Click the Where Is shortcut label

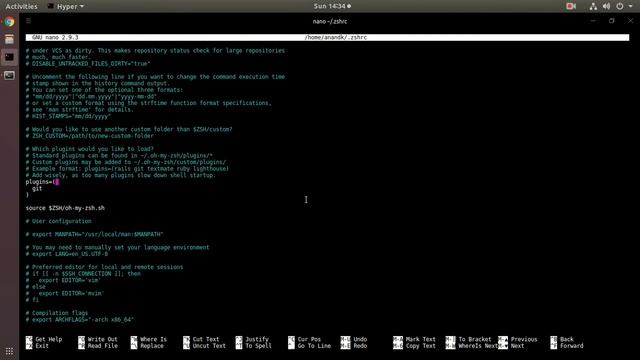coord(153,339)
